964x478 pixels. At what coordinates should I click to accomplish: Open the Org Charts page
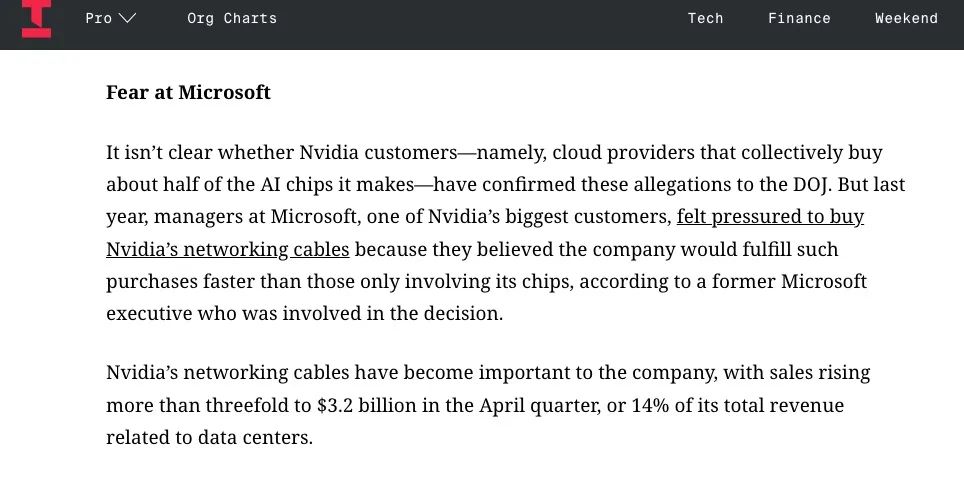[232, 18]
